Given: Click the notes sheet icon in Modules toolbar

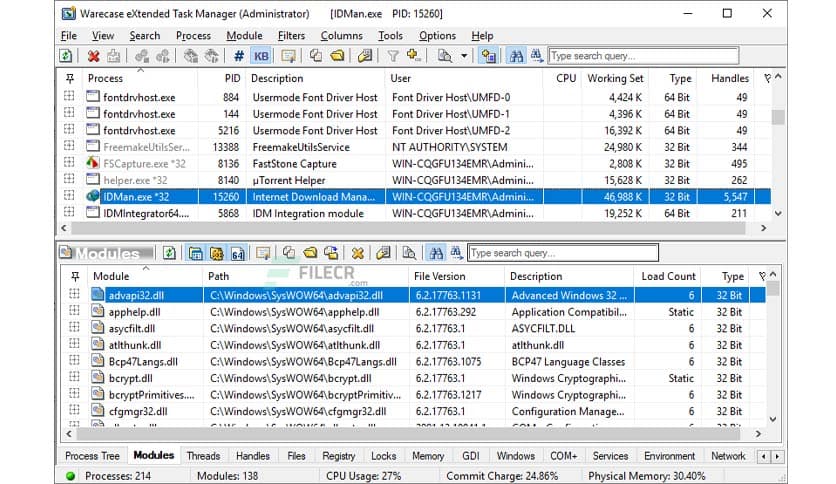Looking at the screenshot, I should coord(263,253).
